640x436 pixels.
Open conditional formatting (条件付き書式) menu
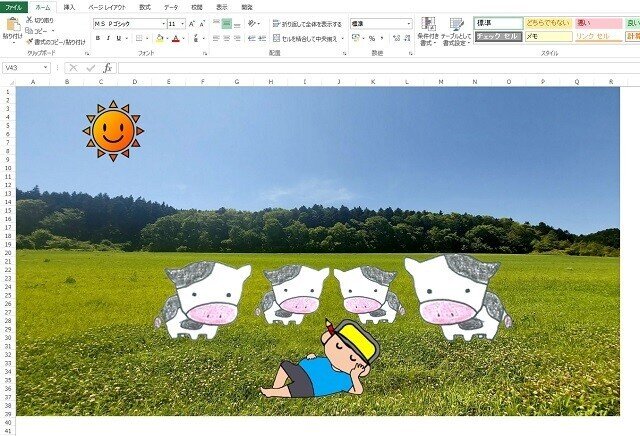click(428, 31)
